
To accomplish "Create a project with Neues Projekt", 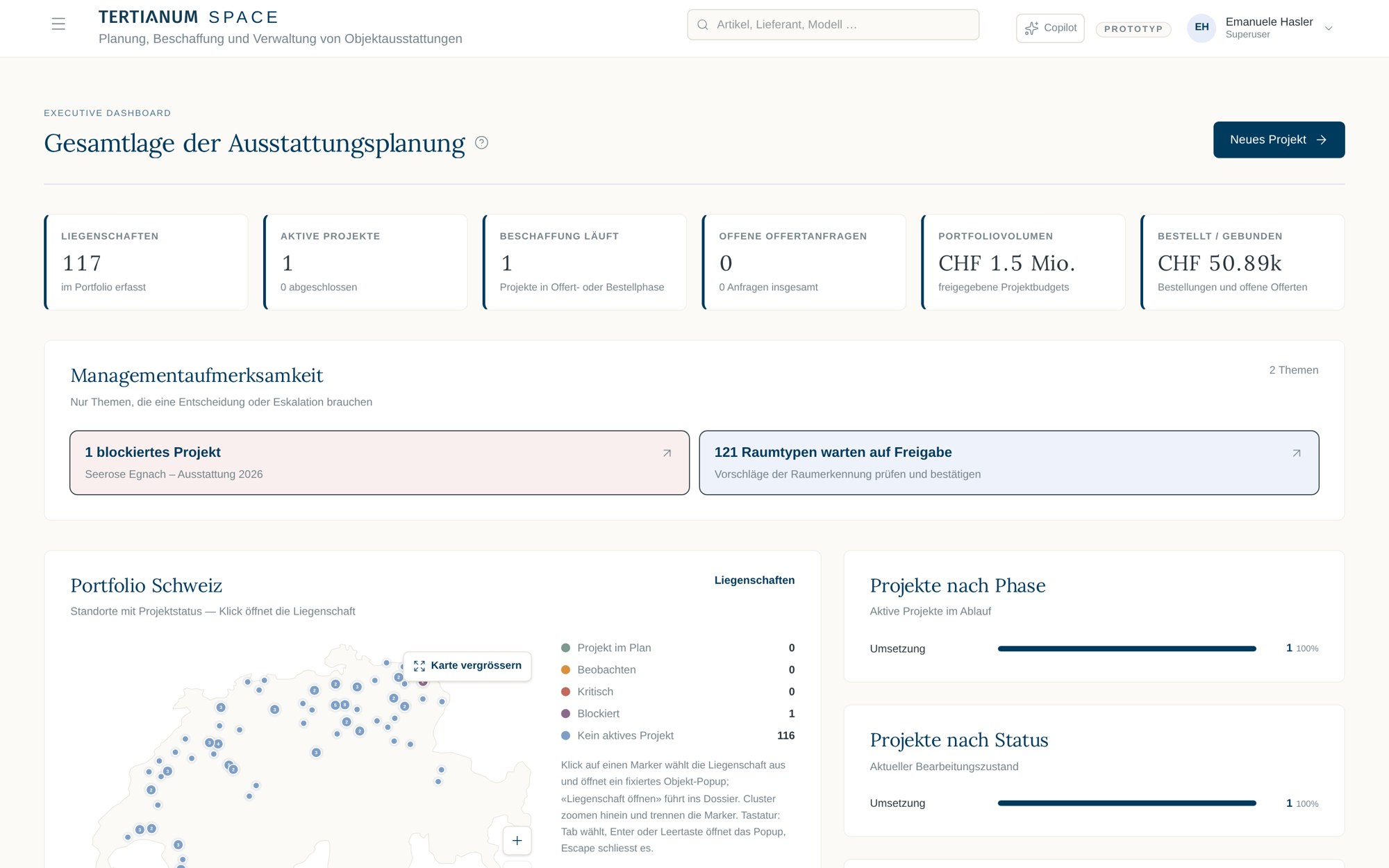I will pos(1279,140).
